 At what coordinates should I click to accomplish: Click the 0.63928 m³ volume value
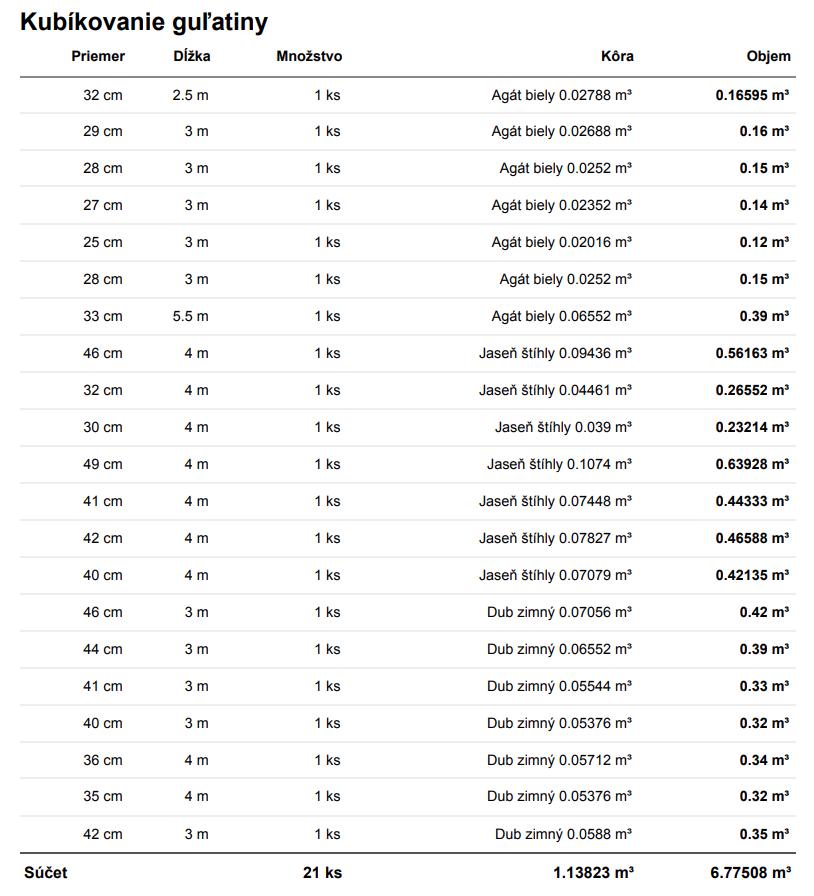point(752,464)
